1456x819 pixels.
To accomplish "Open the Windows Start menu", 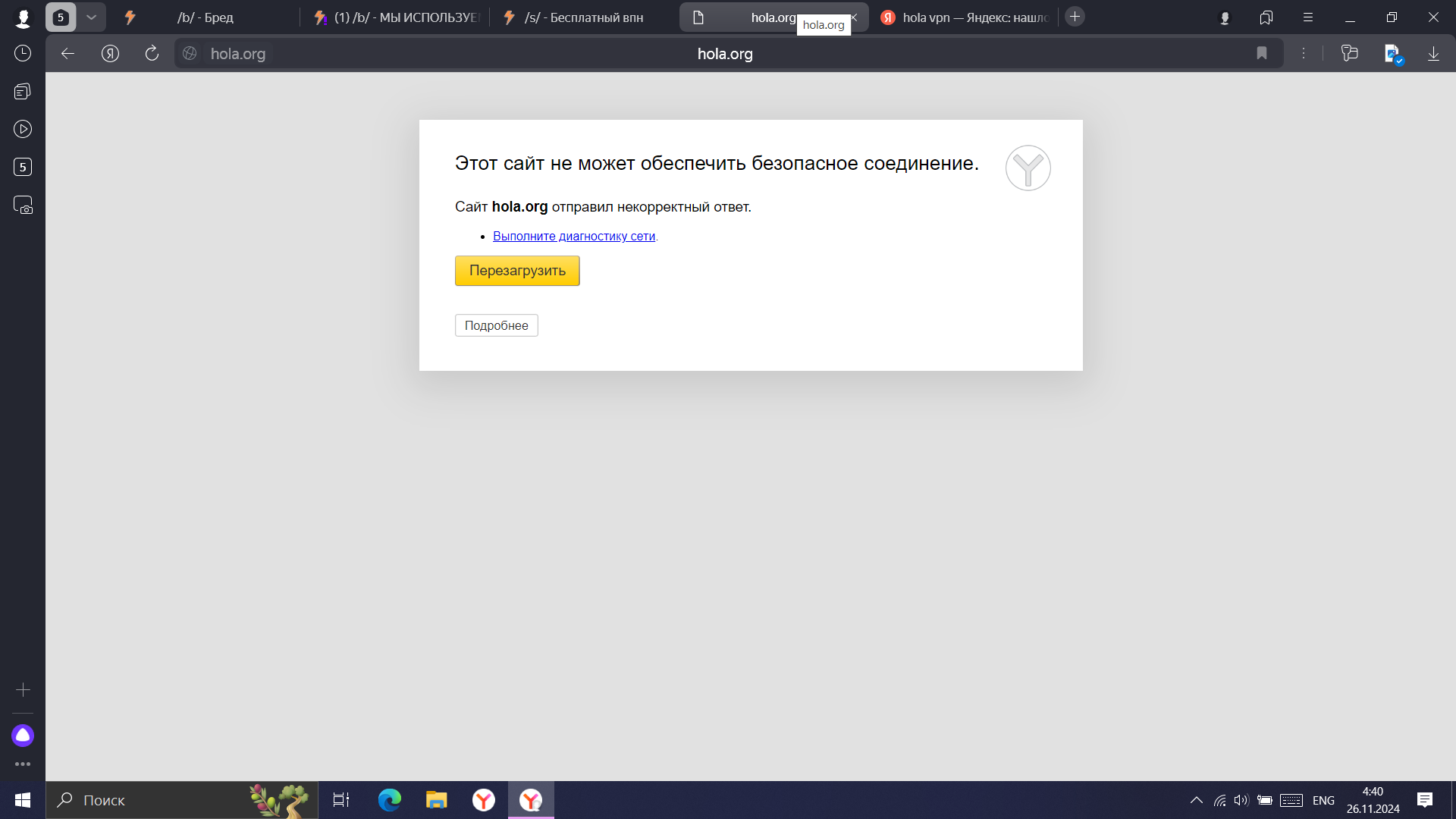I will [23, 800].
